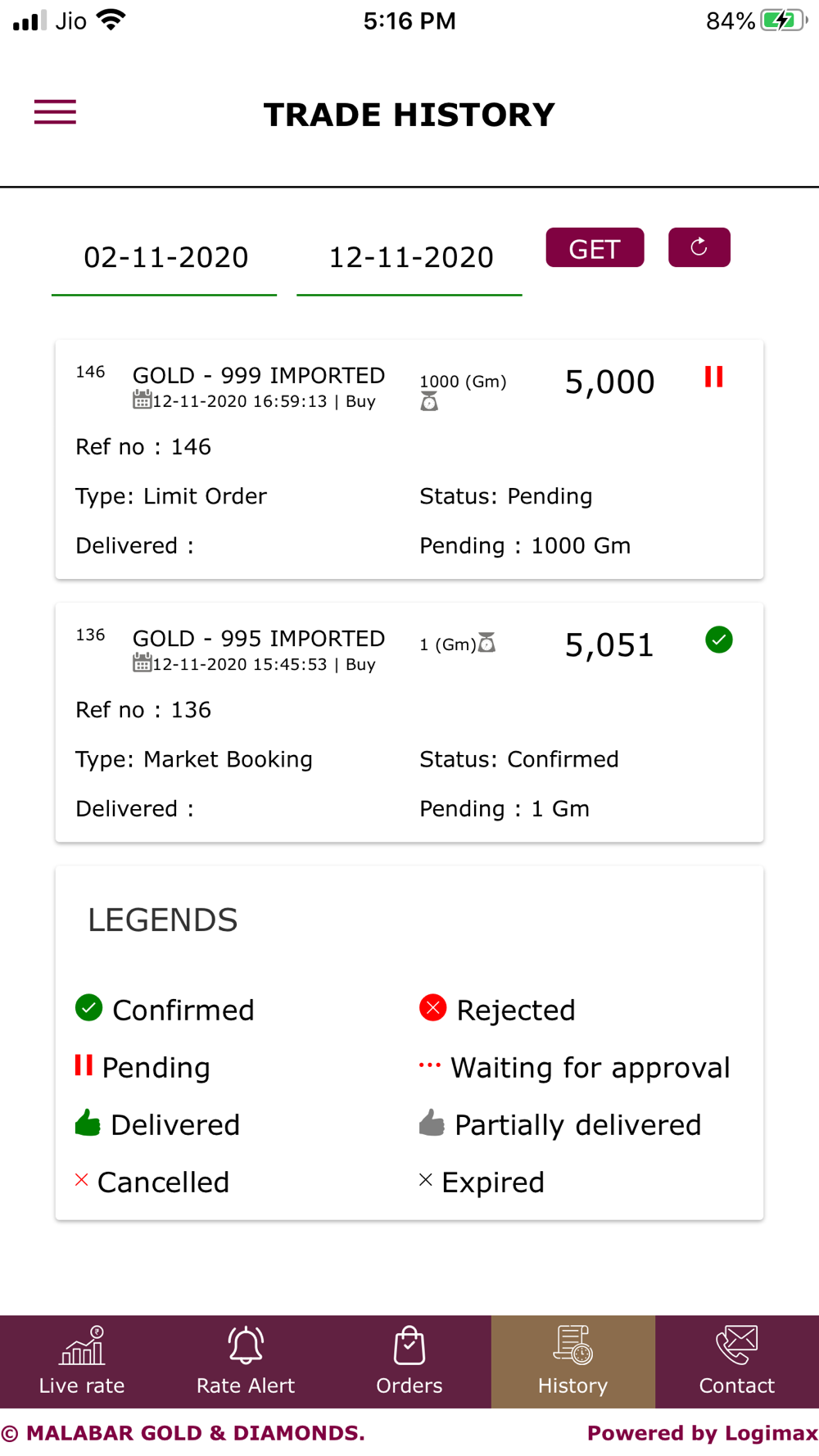
Task: Tap the refresh icon button
Action: coord(699,247)
